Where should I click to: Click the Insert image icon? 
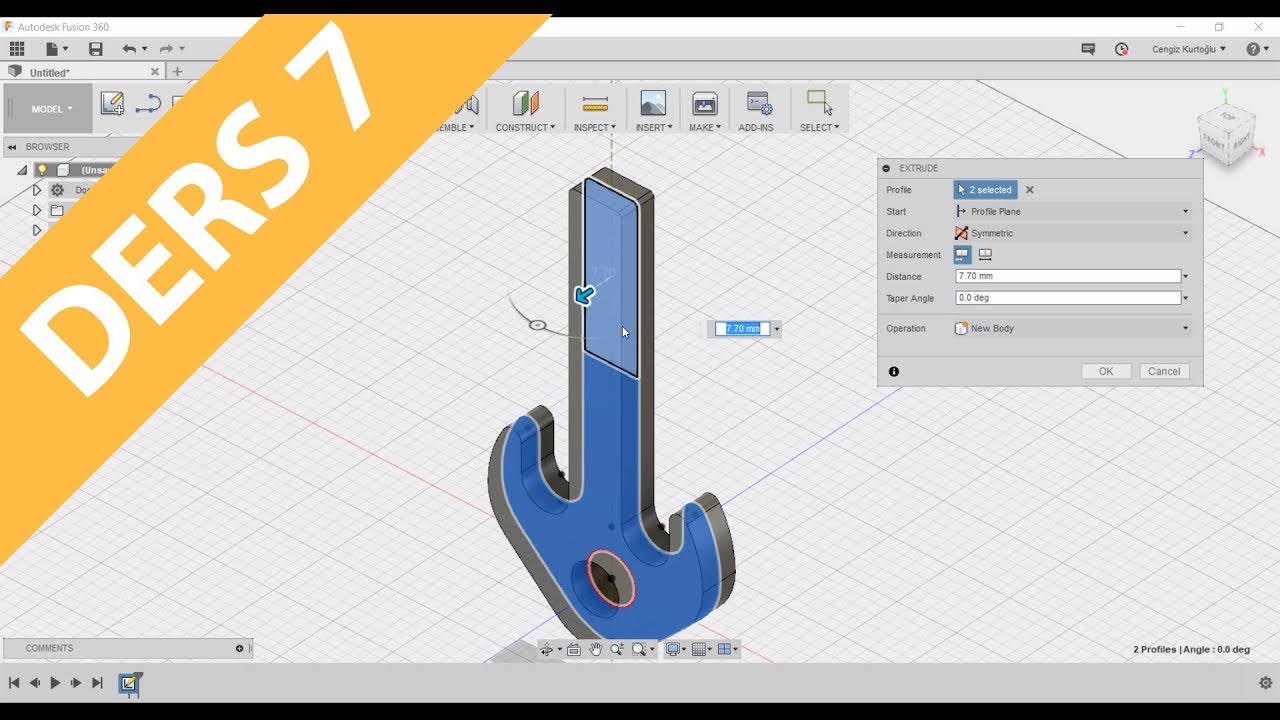(x=653, y=103)
